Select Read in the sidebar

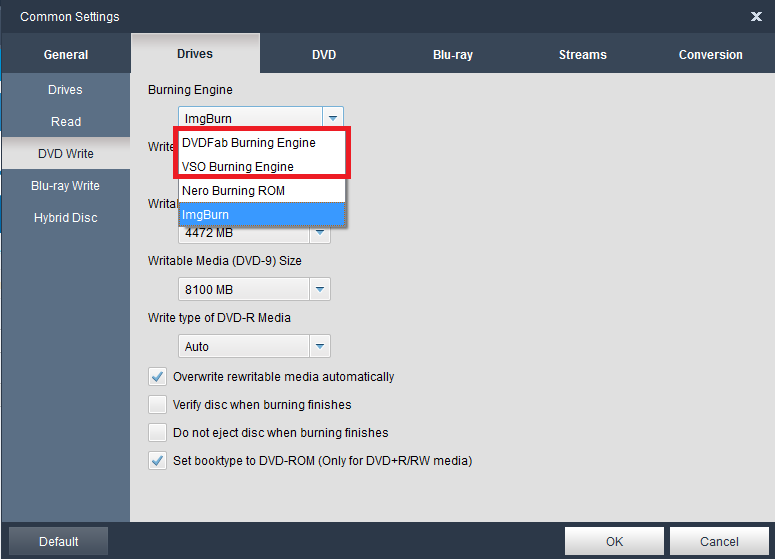pyautogui.click(x=66, y=122)
